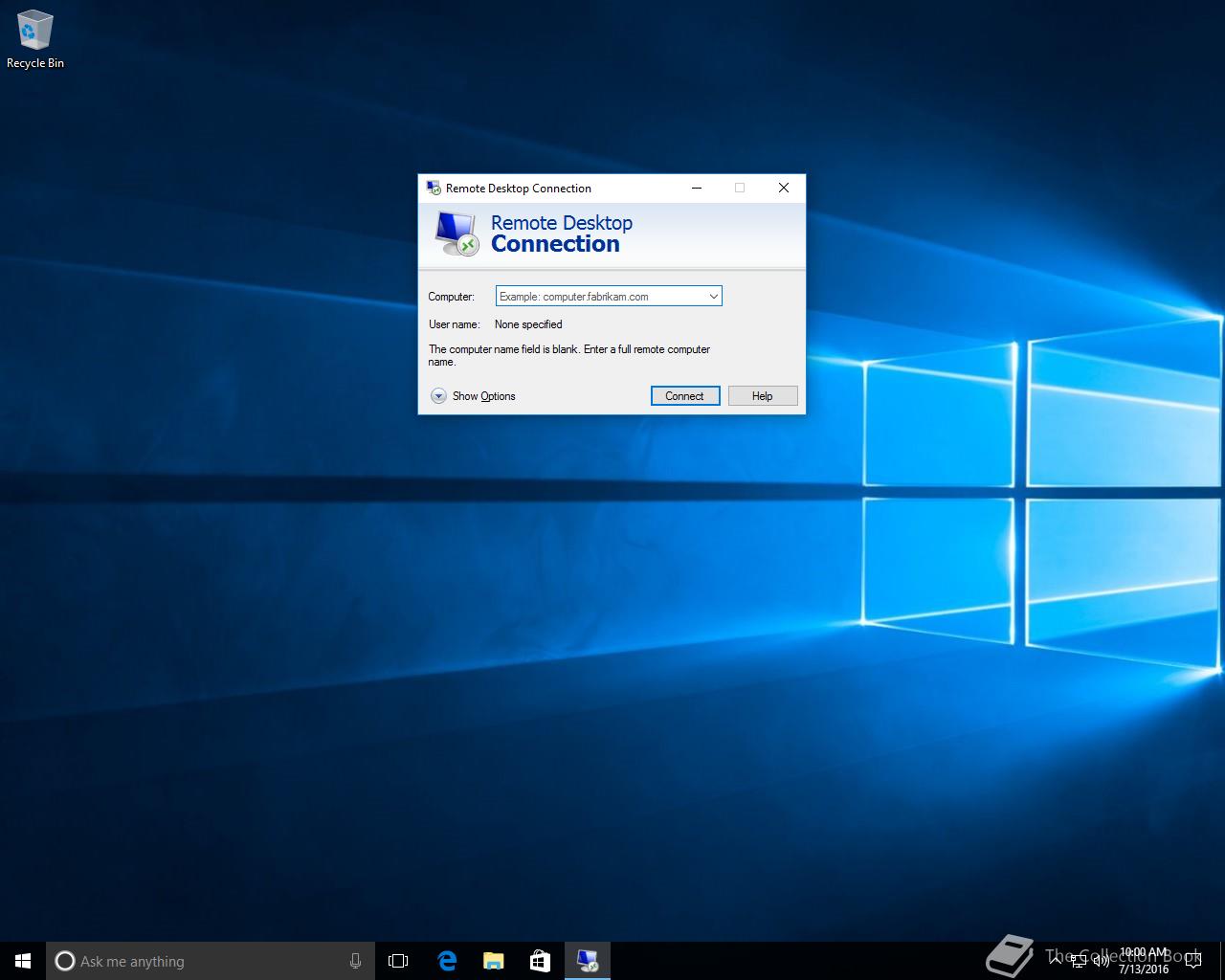Click the 'None specified' user name text
The height and width of the screenshot is (980, 1225).
coord(528,324)
